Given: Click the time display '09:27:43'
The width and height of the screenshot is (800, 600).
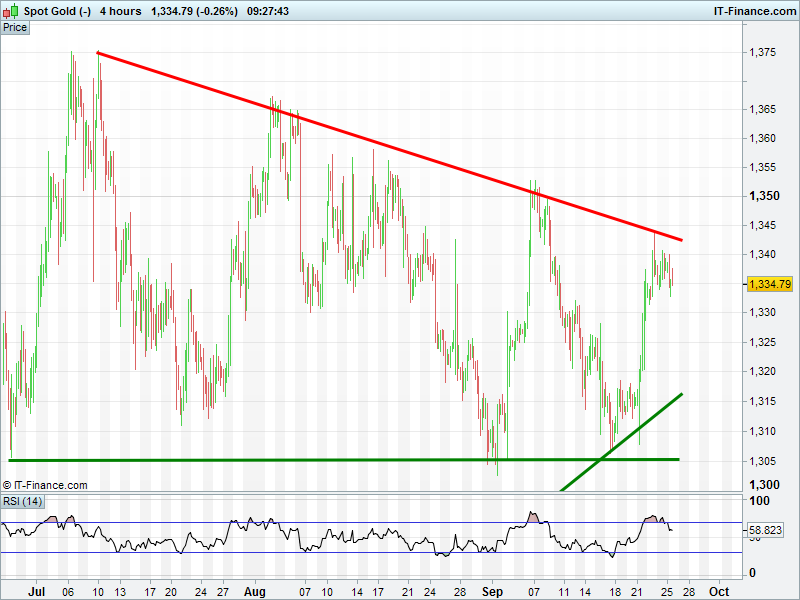Looking at the screenshot, I should tap(268, 11).
